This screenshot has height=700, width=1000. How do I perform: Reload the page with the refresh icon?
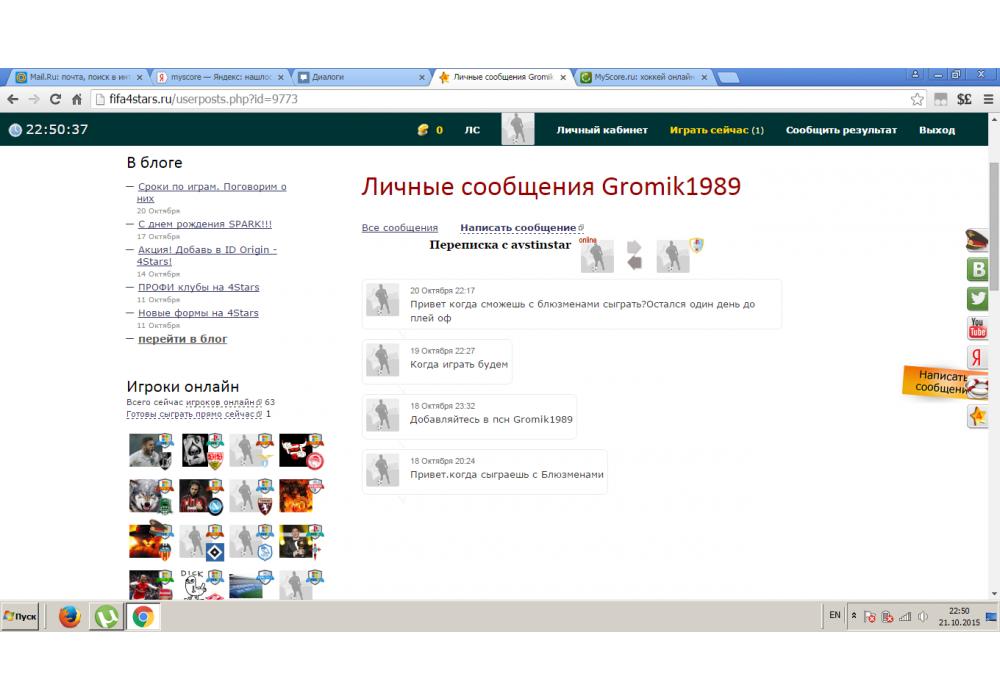coord(55,99)
